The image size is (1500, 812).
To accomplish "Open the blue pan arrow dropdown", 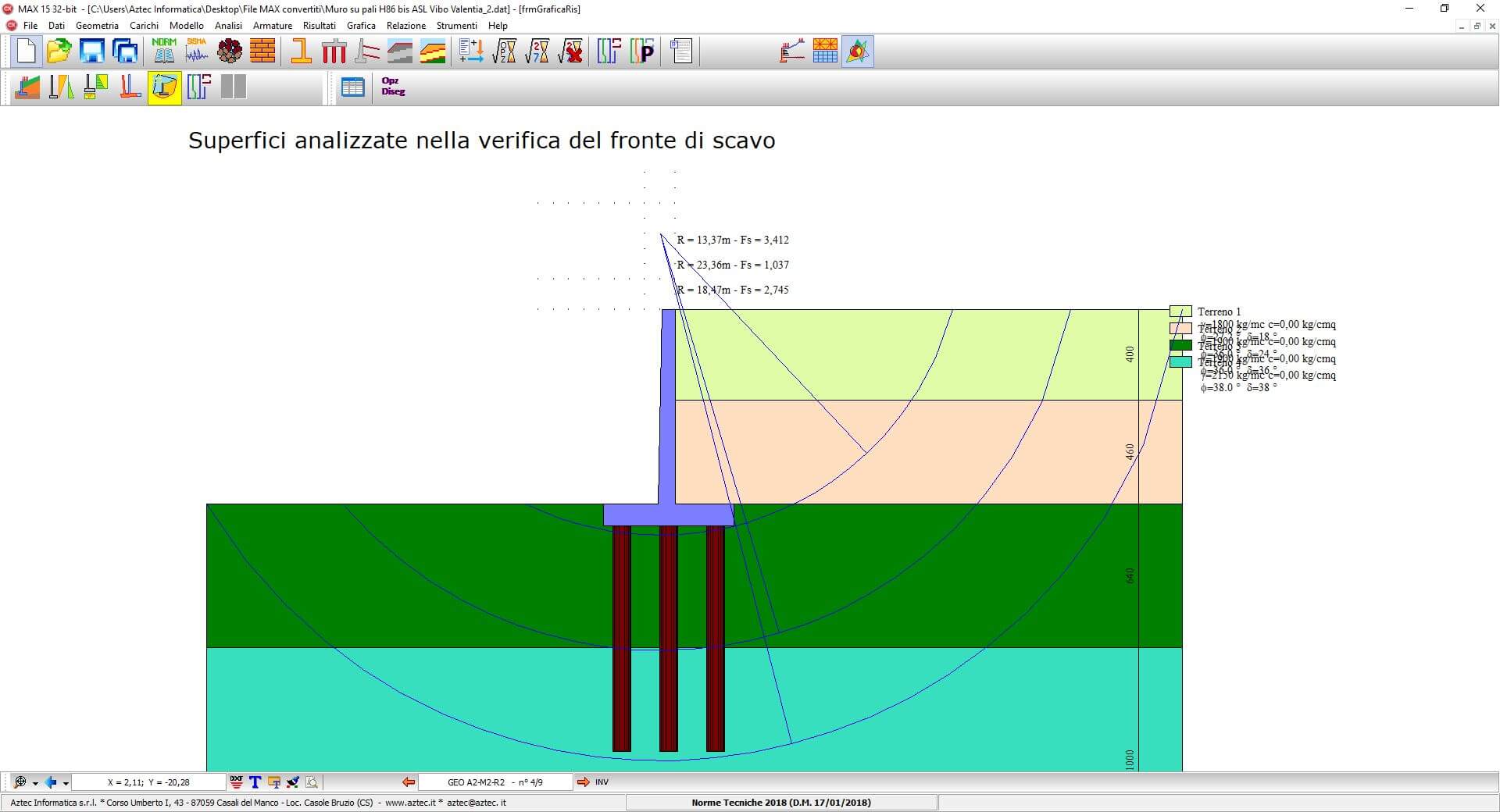I will click(66, 783).
